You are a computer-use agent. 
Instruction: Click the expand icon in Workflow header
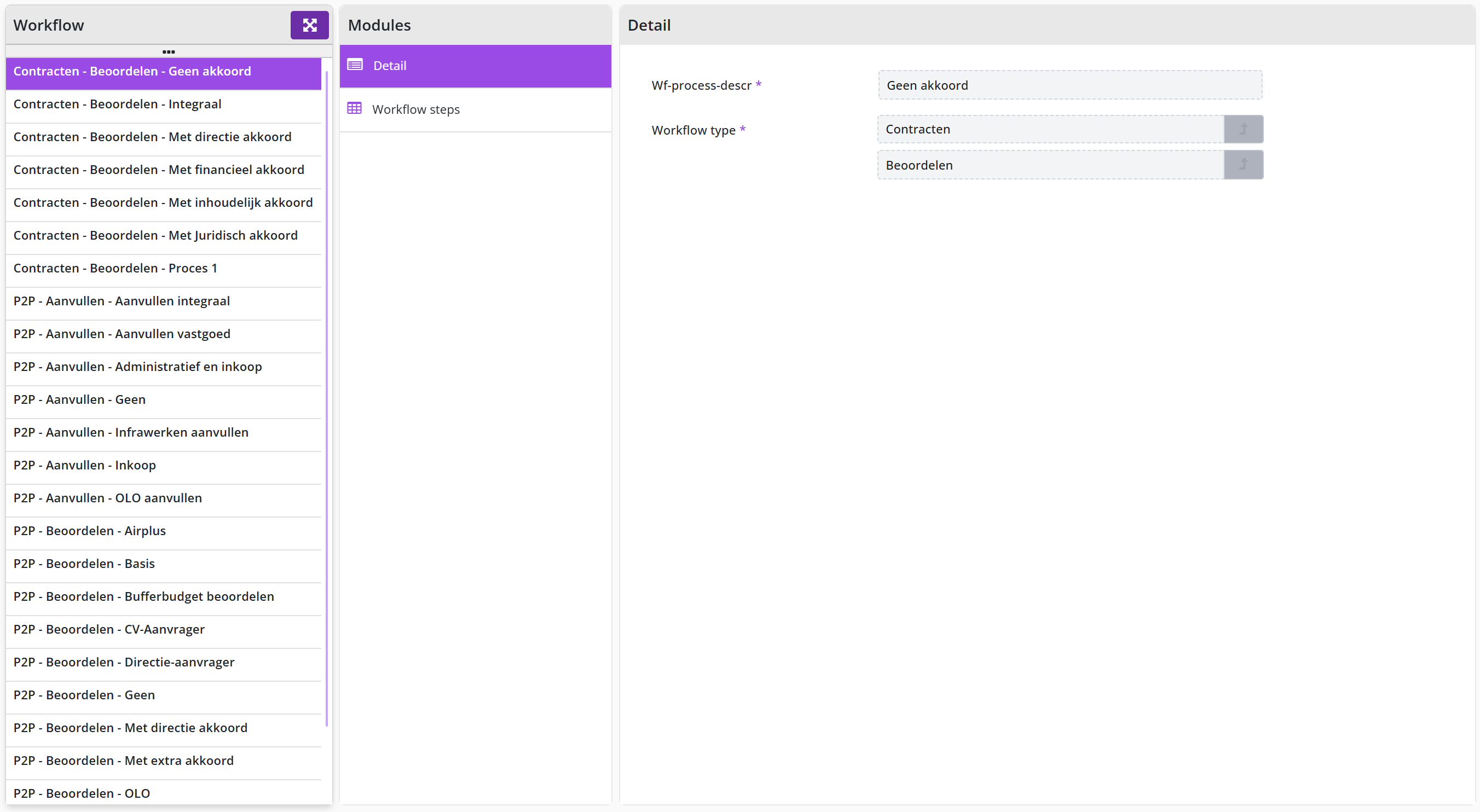point(309,25)
